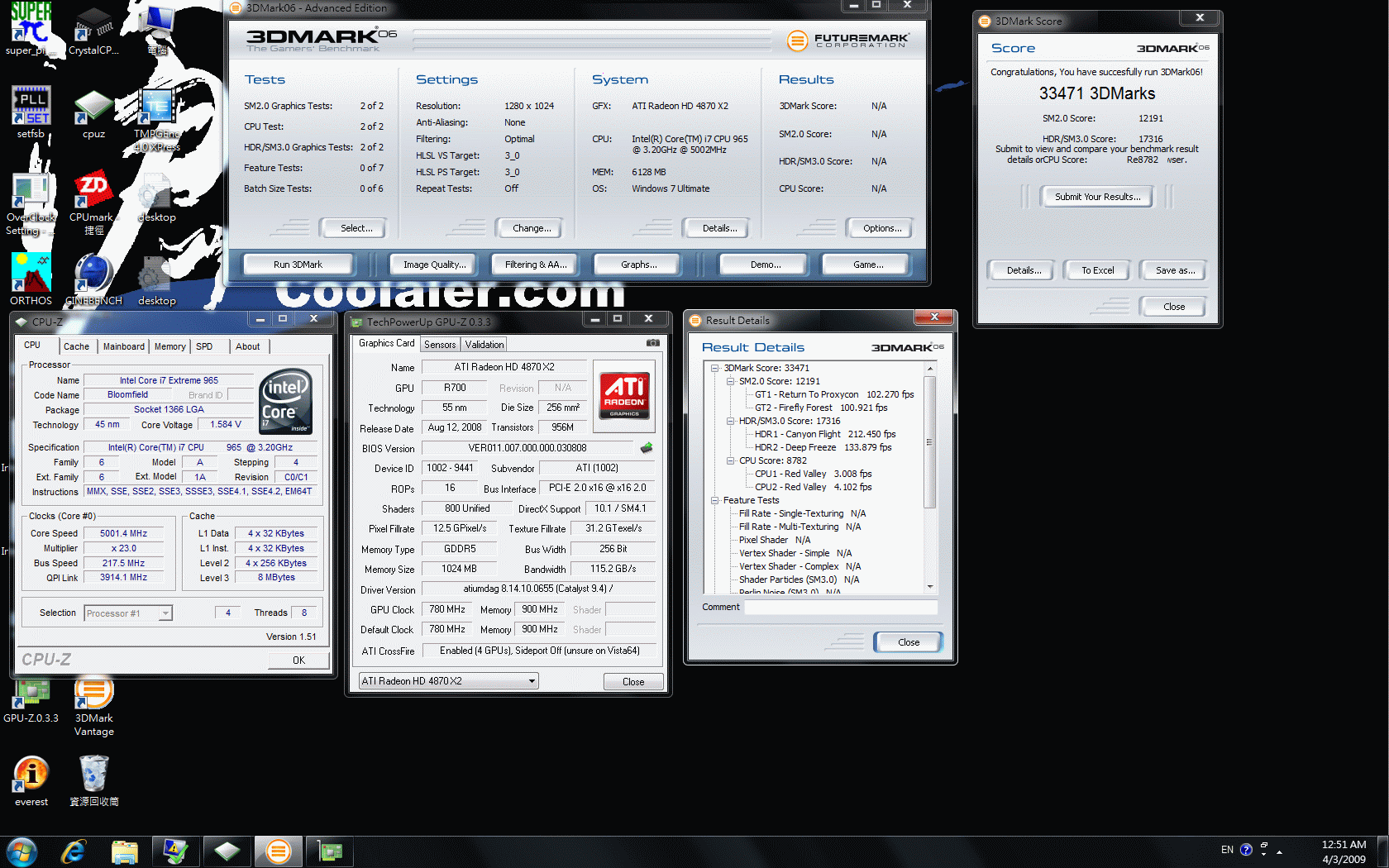Click the Filtering & AA button

pyautogui.click(x=536, y=265)
